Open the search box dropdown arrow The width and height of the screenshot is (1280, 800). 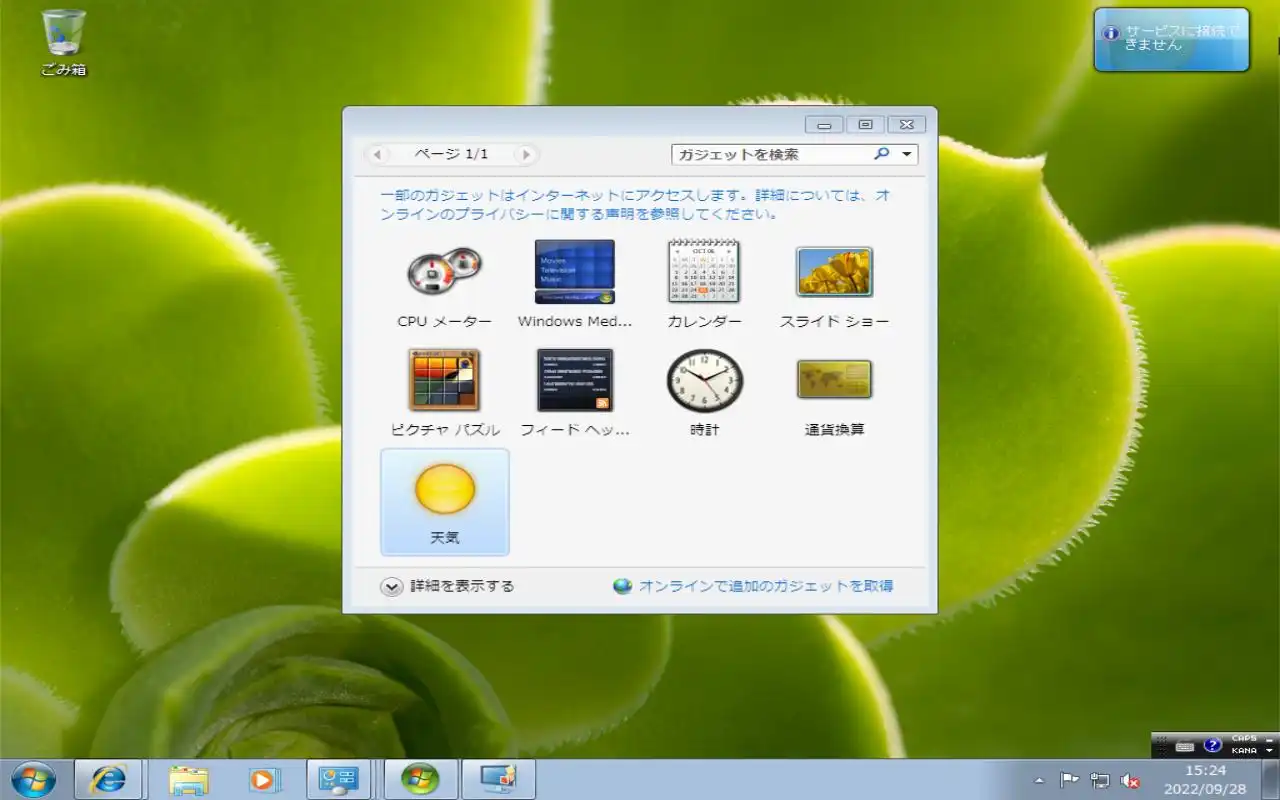click(x=907, y=154)
